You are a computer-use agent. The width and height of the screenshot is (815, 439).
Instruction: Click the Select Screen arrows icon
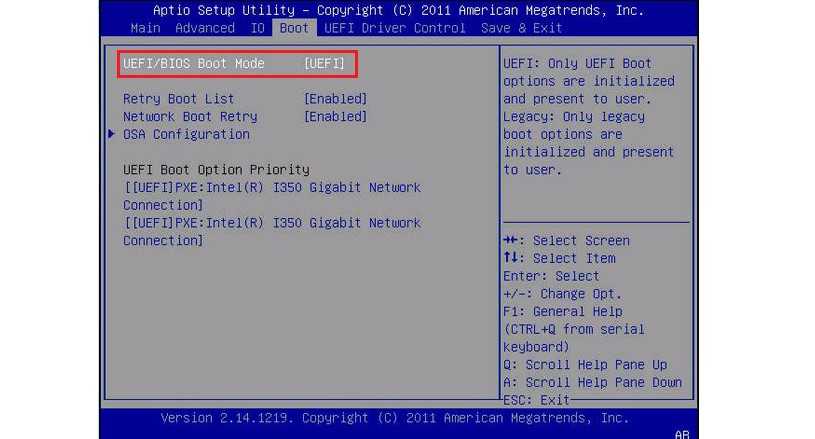point(511,241)
